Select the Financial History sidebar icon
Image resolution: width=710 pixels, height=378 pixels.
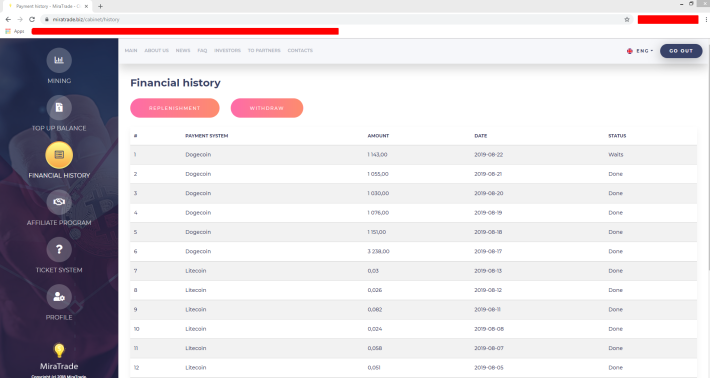click(x=59, y=155)
